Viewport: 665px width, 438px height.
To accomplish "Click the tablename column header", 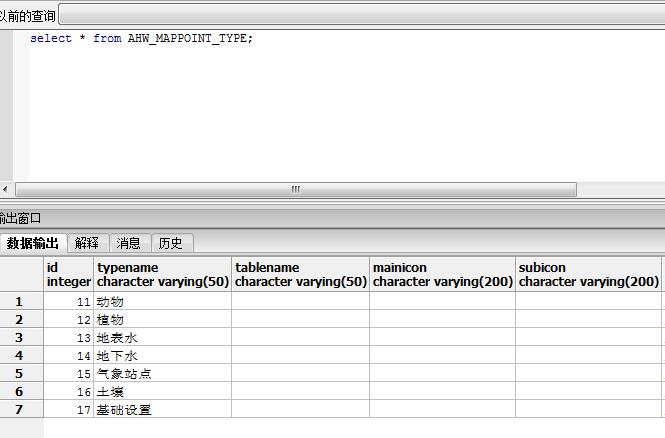I will click(x=300, y=274).
